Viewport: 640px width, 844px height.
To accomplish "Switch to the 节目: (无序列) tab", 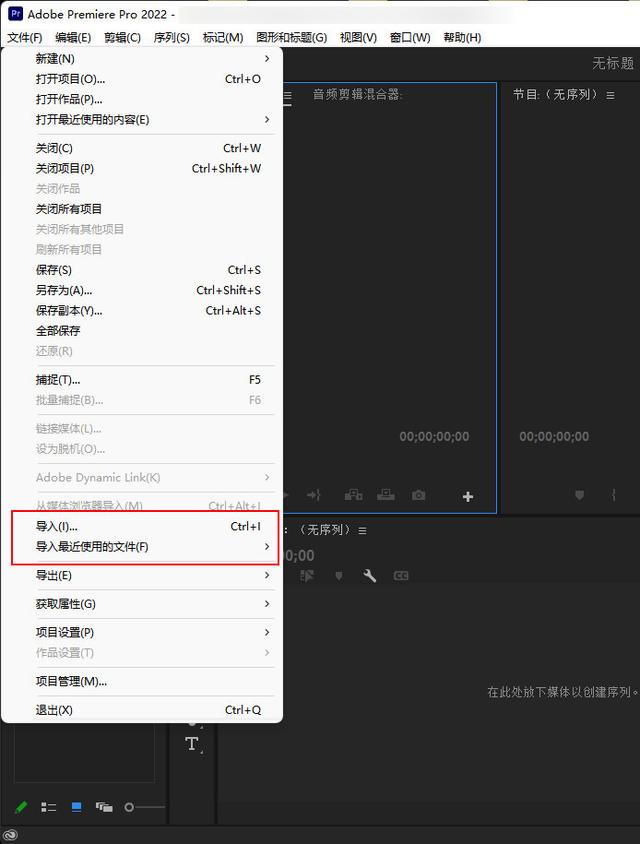I will [555, 95].
